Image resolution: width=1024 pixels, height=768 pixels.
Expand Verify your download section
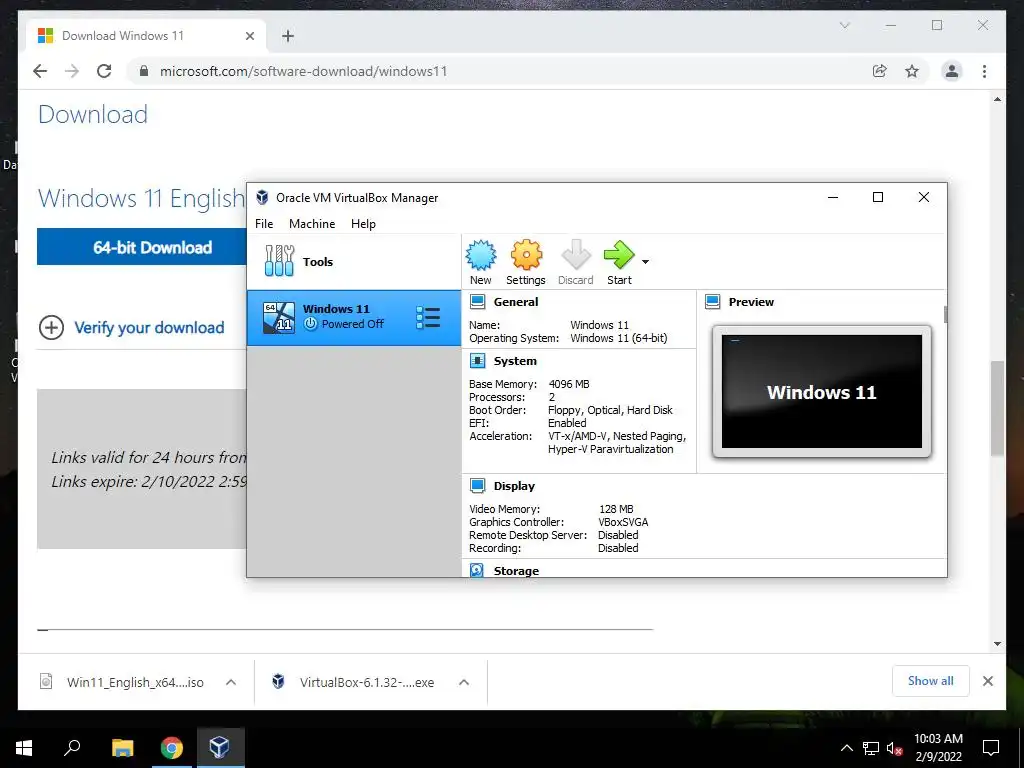coord(132,327)
